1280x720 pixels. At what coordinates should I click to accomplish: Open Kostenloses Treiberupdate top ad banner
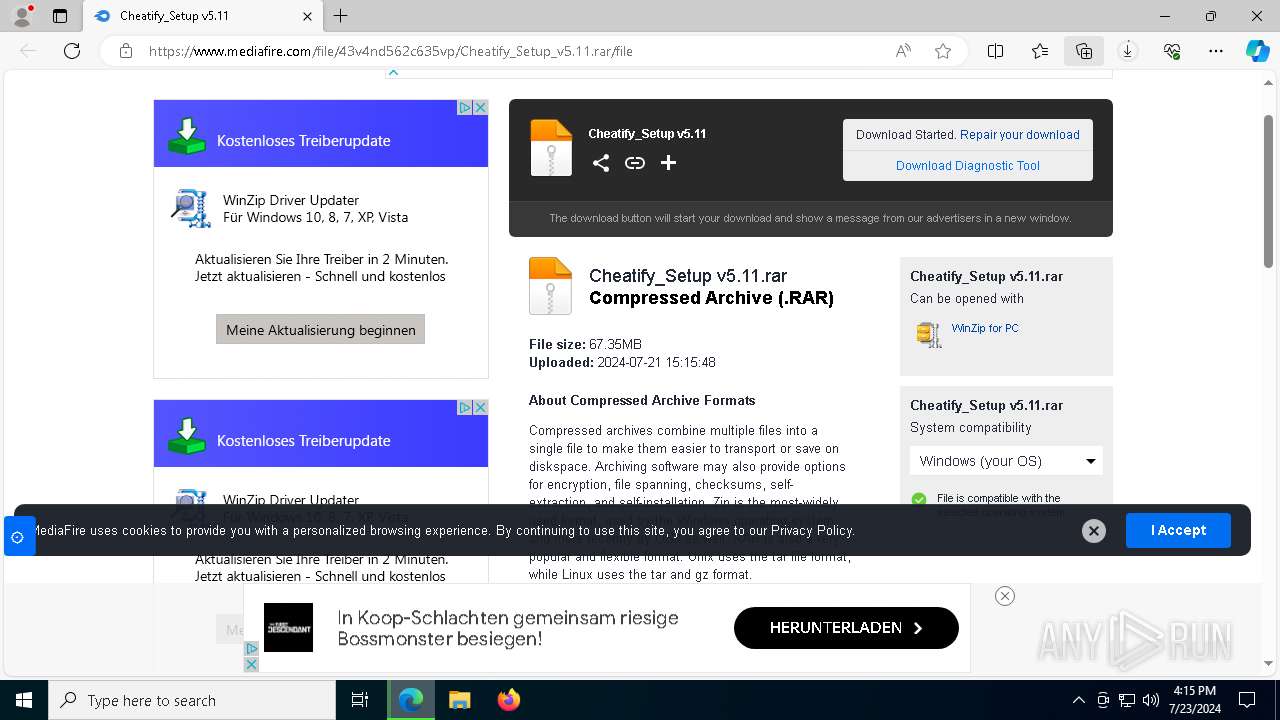pos(320,133)
